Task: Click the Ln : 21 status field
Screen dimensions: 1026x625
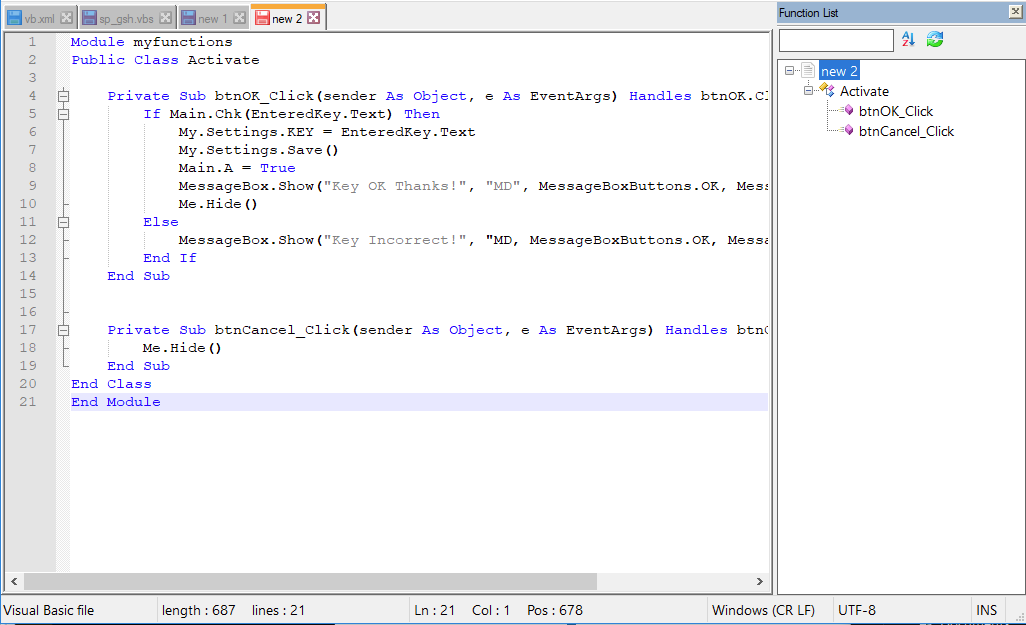Action: [x=434, y=610]
